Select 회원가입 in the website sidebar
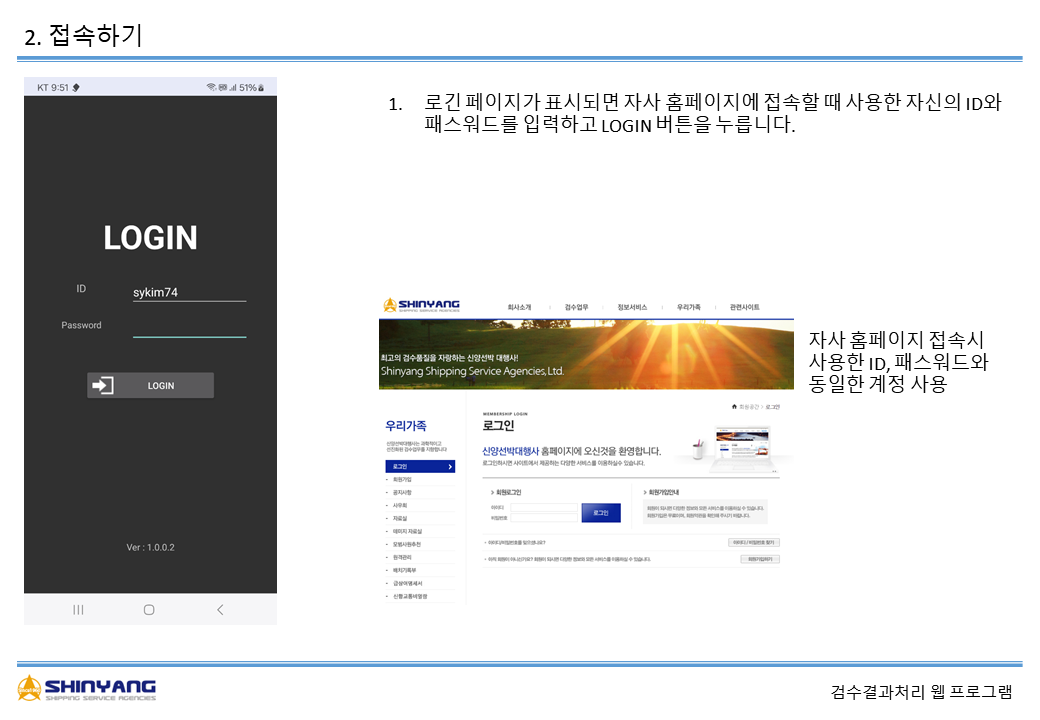The image size is (1040, 720). pyautogui.click(x=402, y=479)
